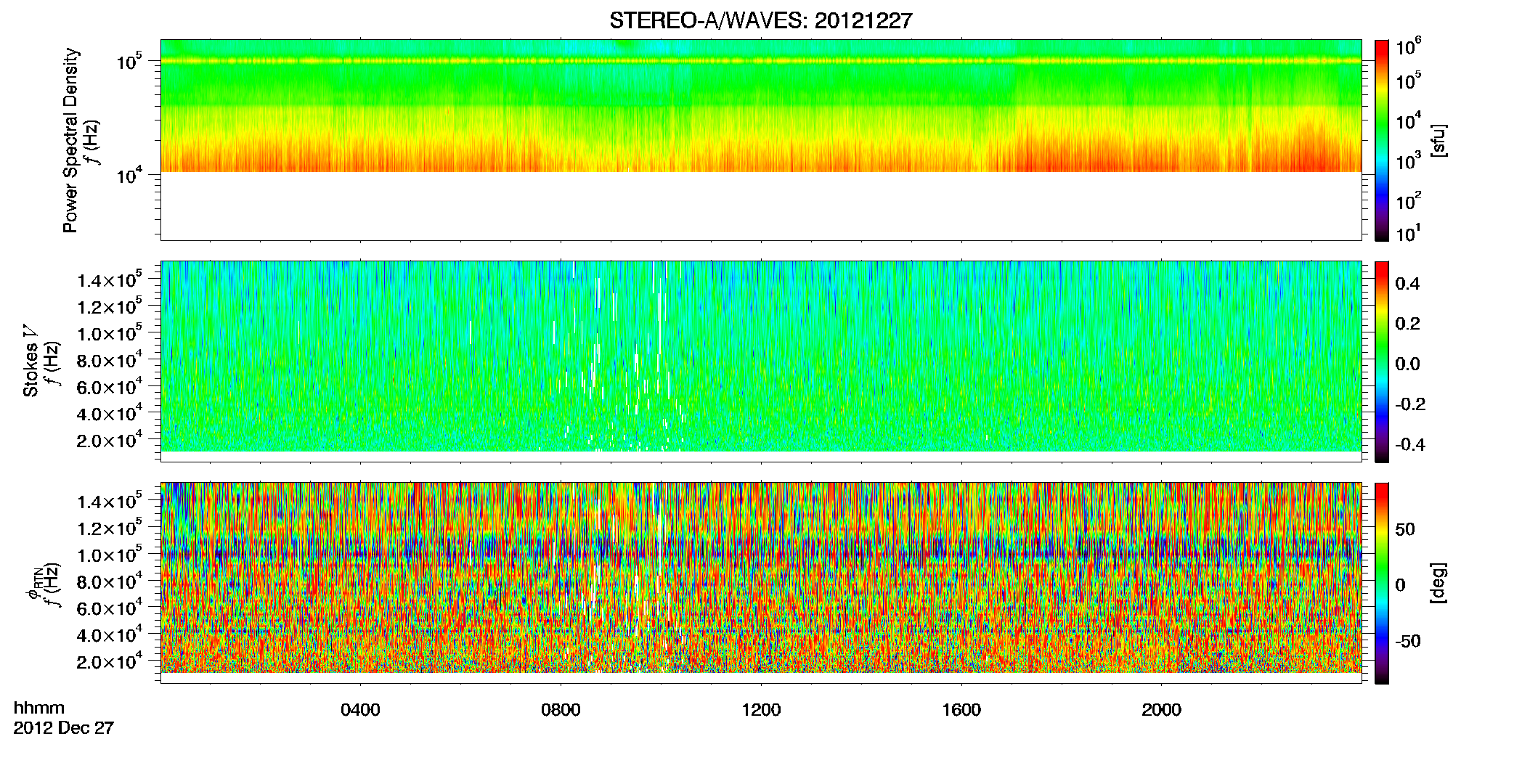Select the 0800 time tick label

pyautogui.click(x=561, y=710)
